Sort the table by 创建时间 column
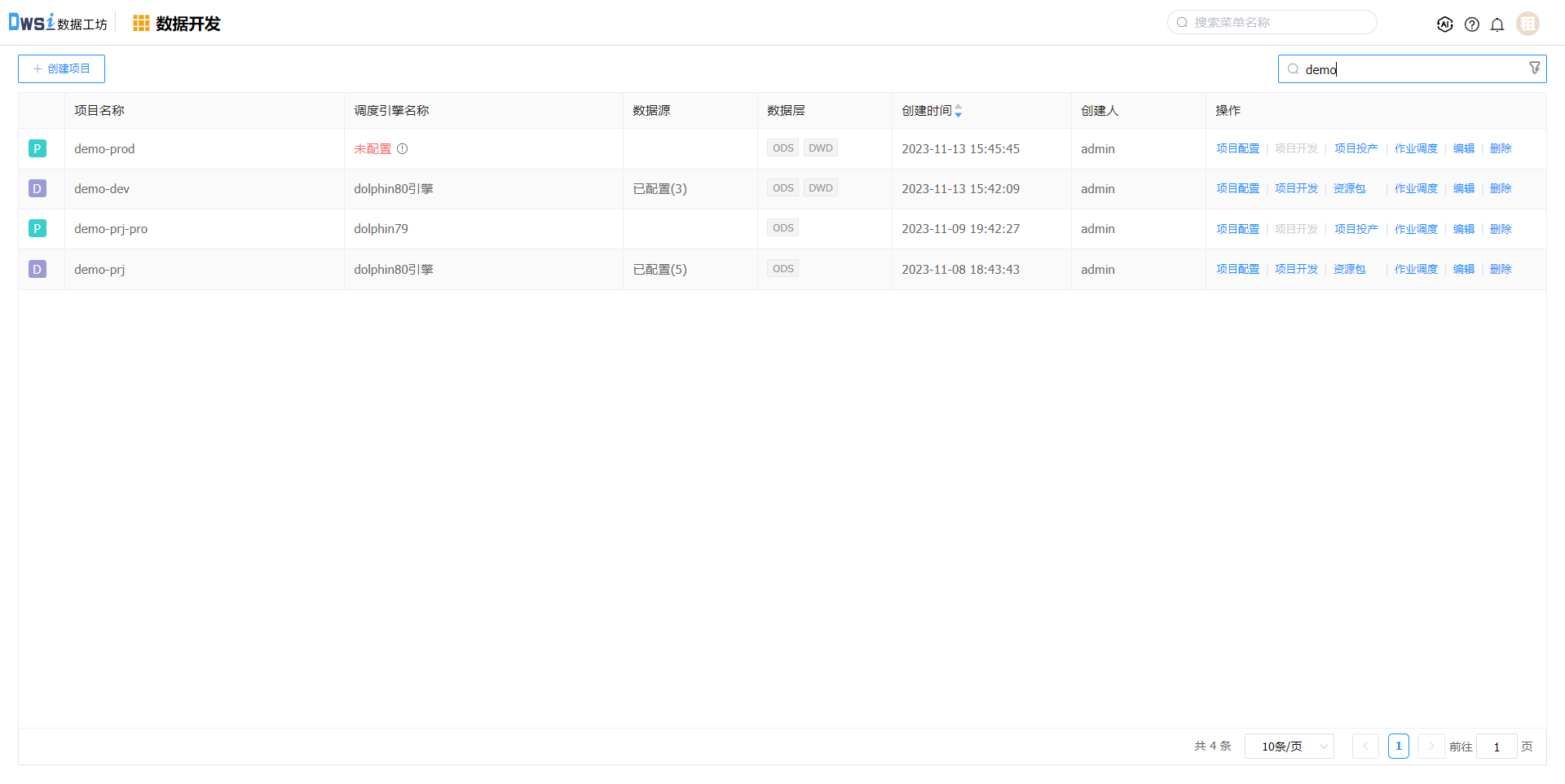This screenshot has width=1565, height=784. (958, 111)
